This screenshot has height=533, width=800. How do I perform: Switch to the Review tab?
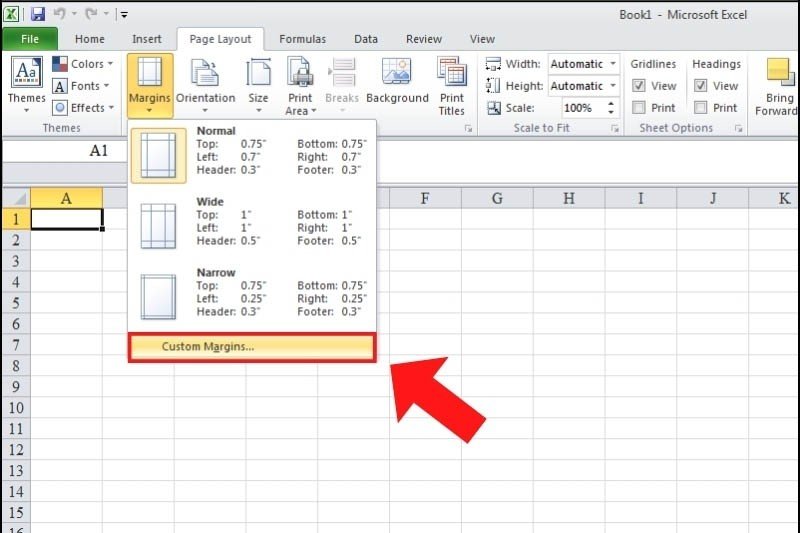click(x=423, y=39)
